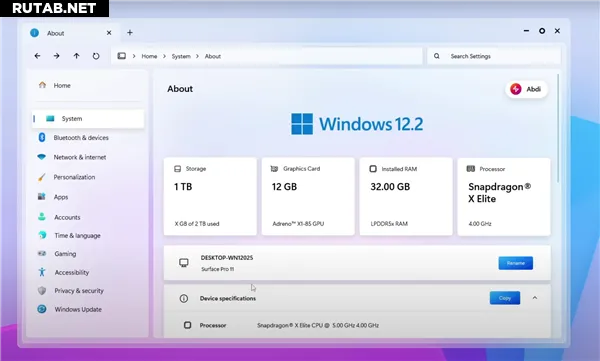Click Adreno X1-85 GPU text
This screenshot has height=361, width=600.
tap(298, 224)
